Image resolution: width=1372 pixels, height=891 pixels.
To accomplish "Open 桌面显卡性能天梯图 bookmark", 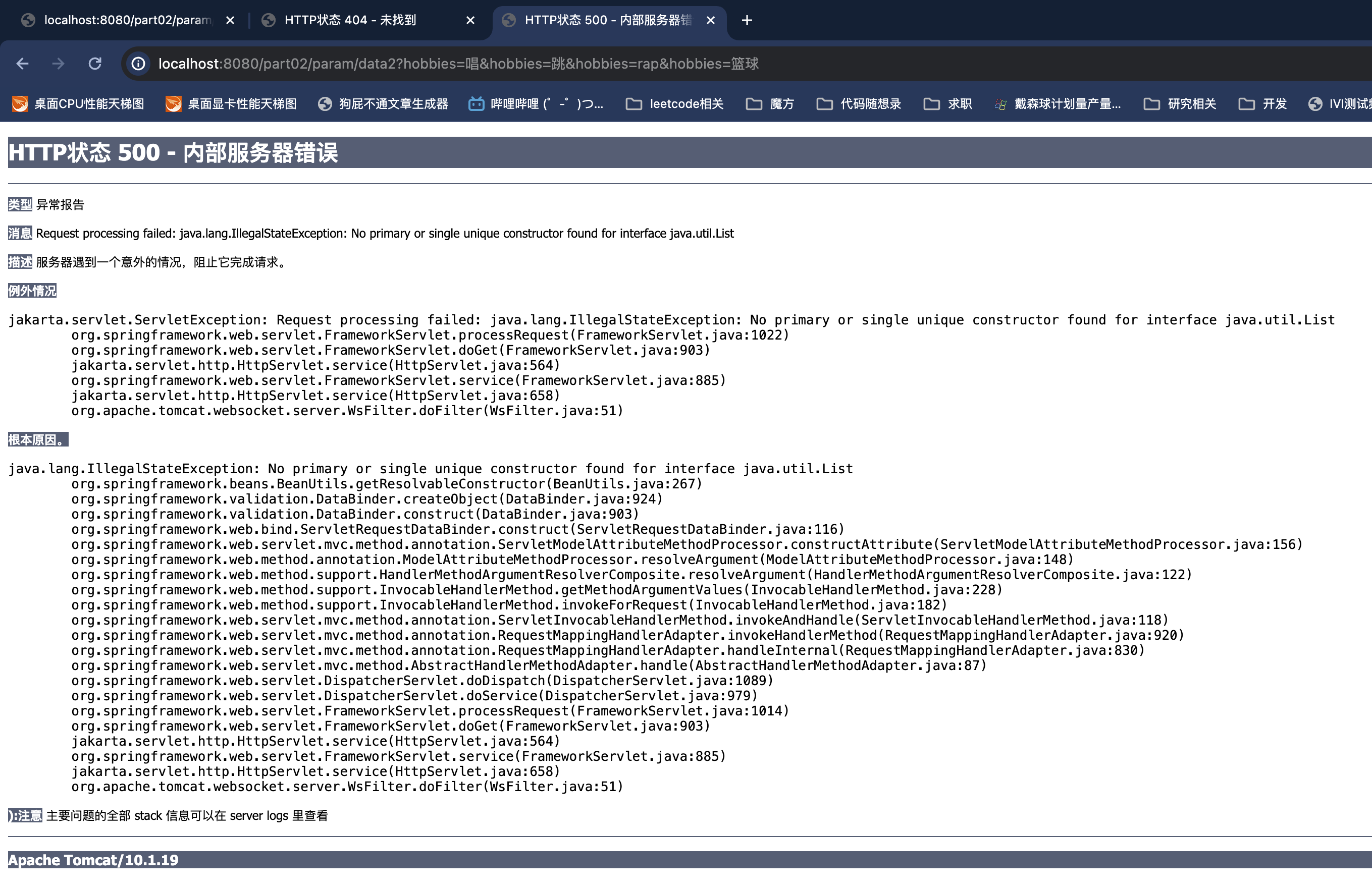I will click(x=231, y=104).
